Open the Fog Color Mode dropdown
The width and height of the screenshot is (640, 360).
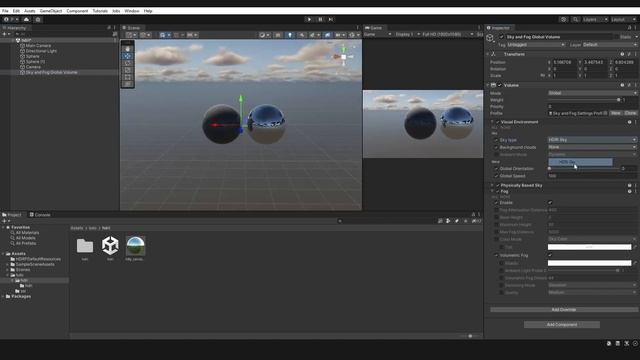[x=592, y=239]
